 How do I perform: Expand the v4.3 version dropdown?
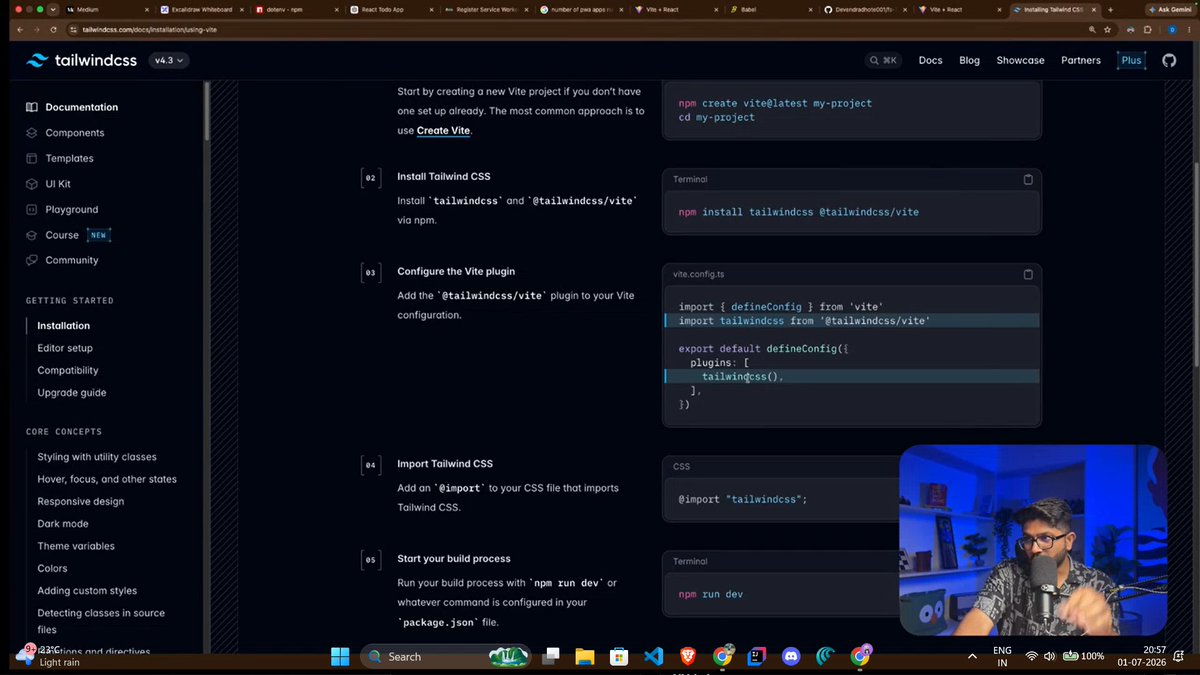pyautogui.click(x=168, y=60)
